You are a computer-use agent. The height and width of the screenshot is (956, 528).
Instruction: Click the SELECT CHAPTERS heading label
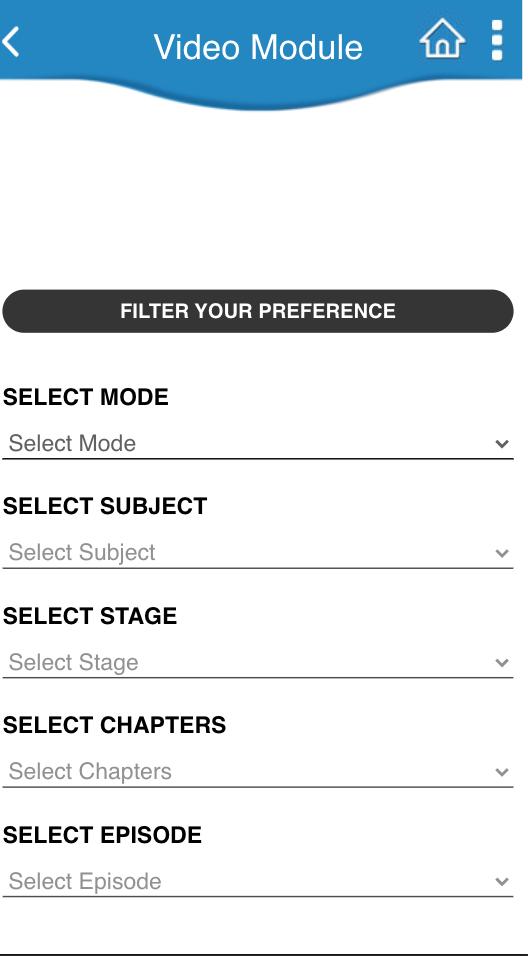pyautogui.click(x=115, y=725)
